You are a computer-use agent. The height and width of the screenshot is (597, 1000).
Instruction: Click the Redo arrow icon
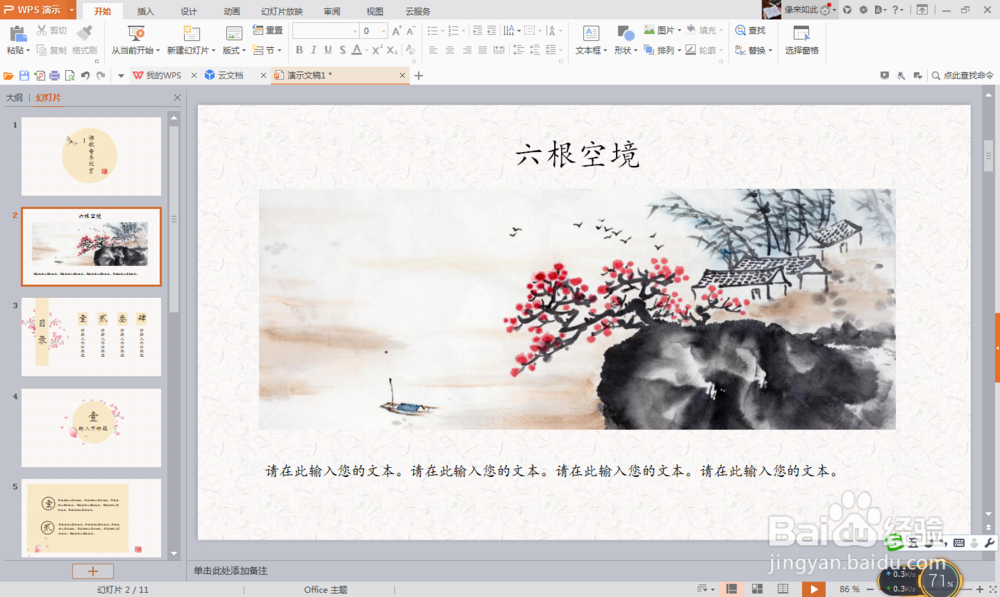point(100,75)
